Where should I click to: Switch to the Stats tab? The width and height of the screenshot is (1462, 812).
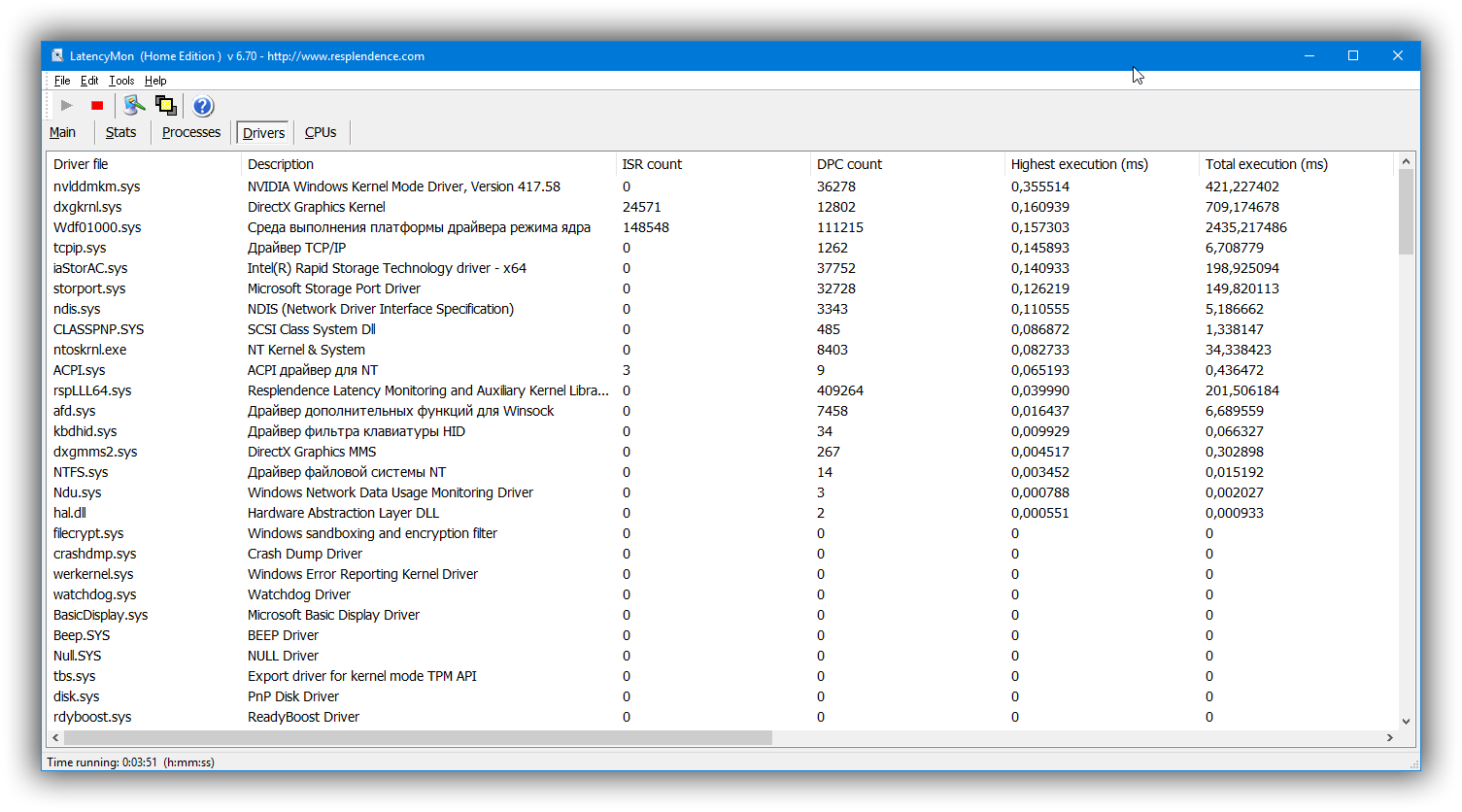click(121, 132)
